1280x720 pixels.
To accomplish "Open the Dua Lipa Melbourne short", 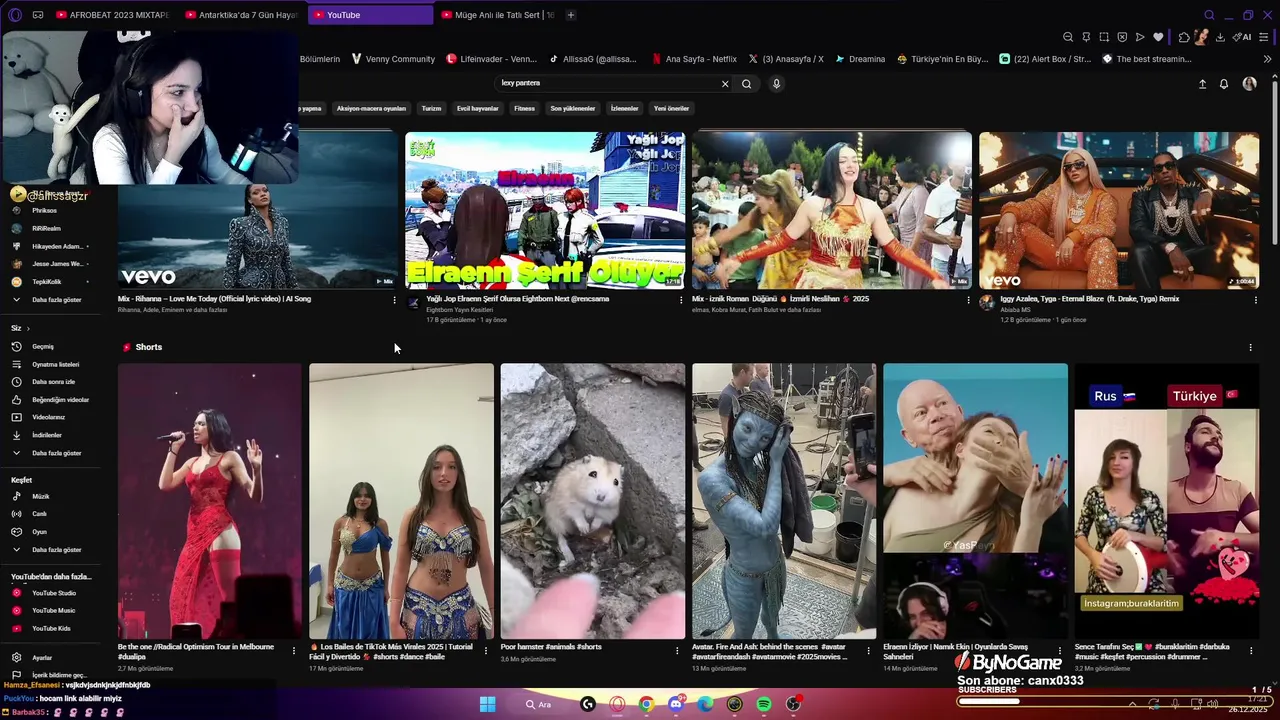I will 210,501.
